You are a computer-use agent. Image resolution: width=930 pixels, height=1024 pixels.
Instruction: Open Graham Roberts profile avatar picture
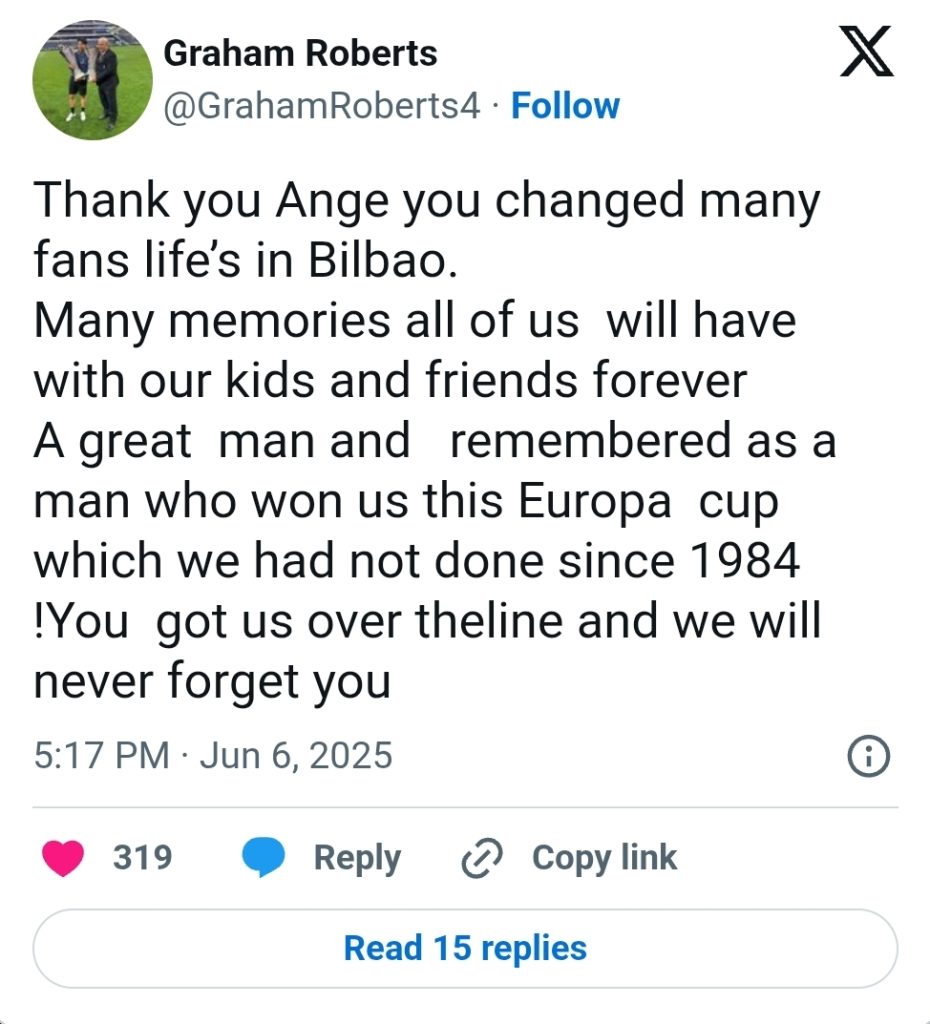tap(93, 80)
